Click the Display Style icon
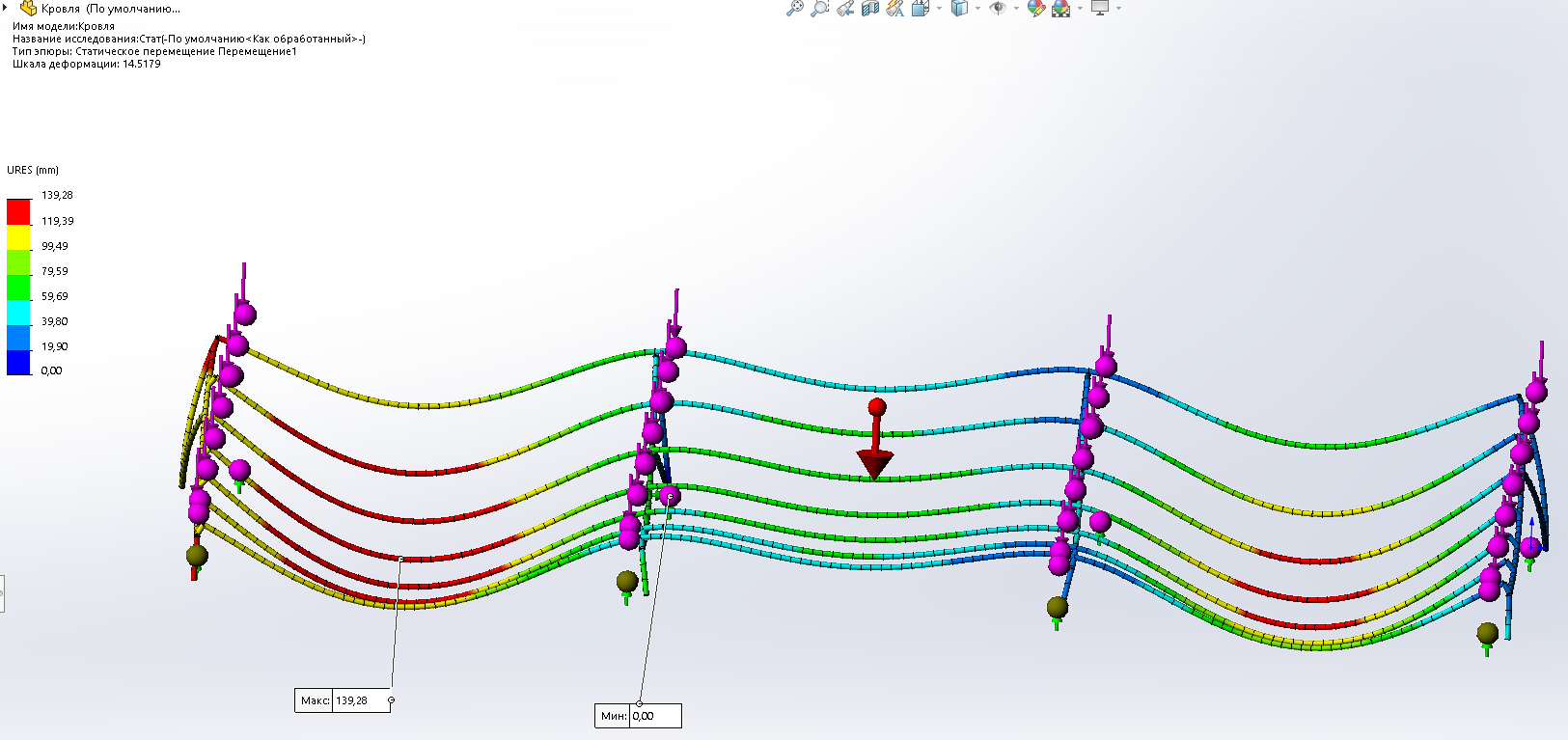This screenshot has height=740, width=1568. coord(959,8)
